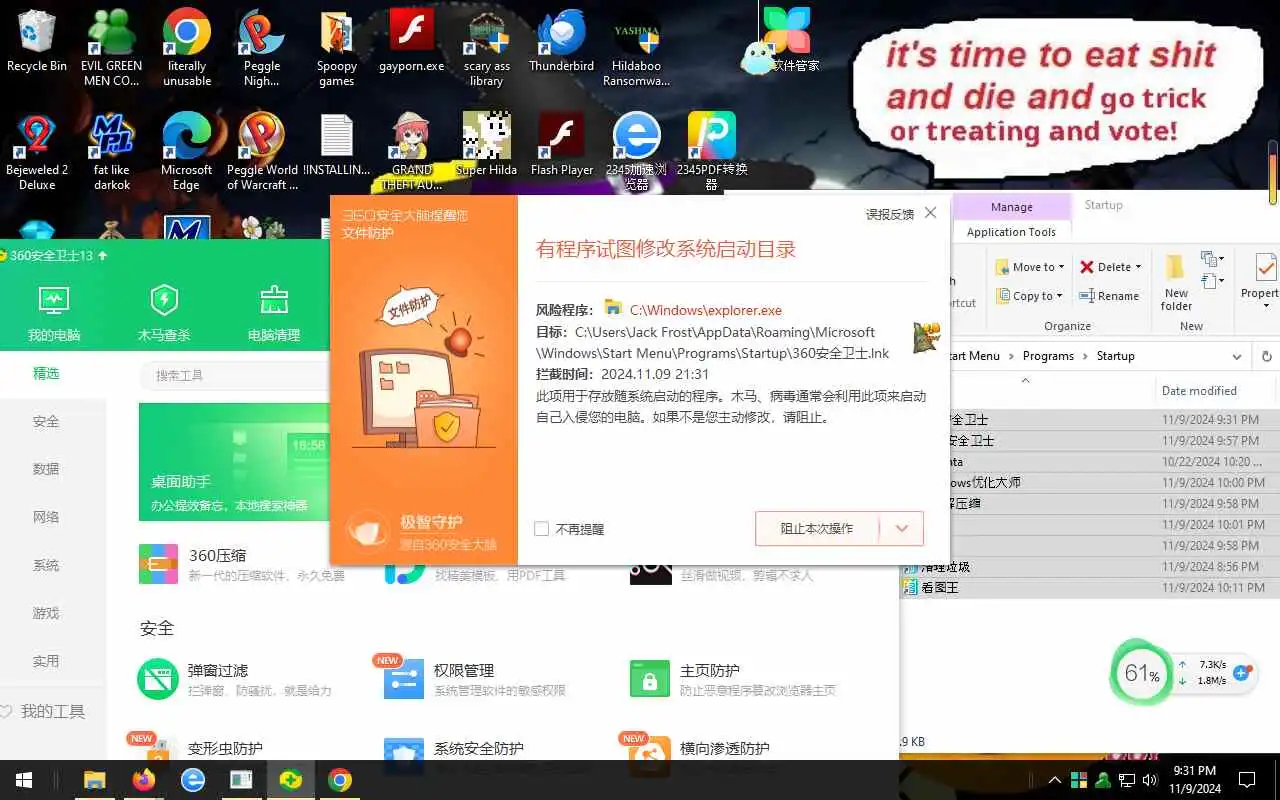This screenshot has width=1280, height=800.
Task: Click Rename in Explorer ribbon
Action: tap(1109, 296)
